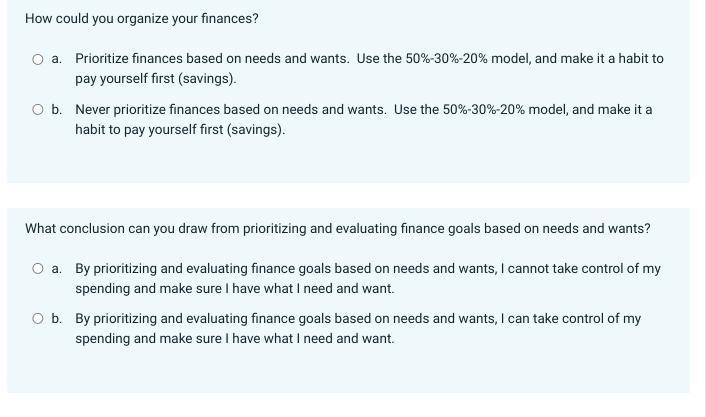Select radio button for "Prioritize finances based on needs"
Screen dimensions: 706x417
(38, 59)
